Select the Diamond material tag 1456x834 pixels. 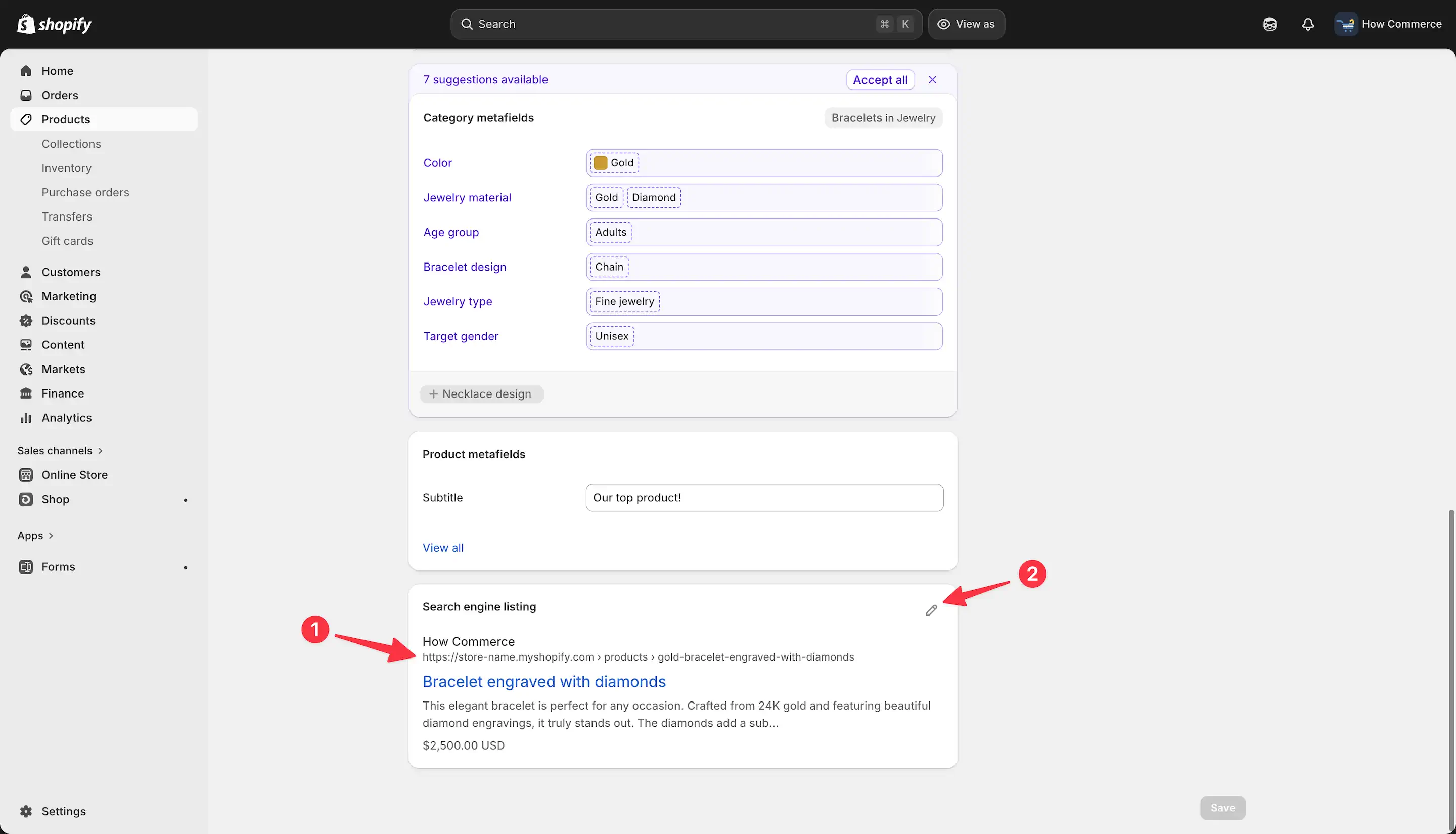click(x=654, y=198)
